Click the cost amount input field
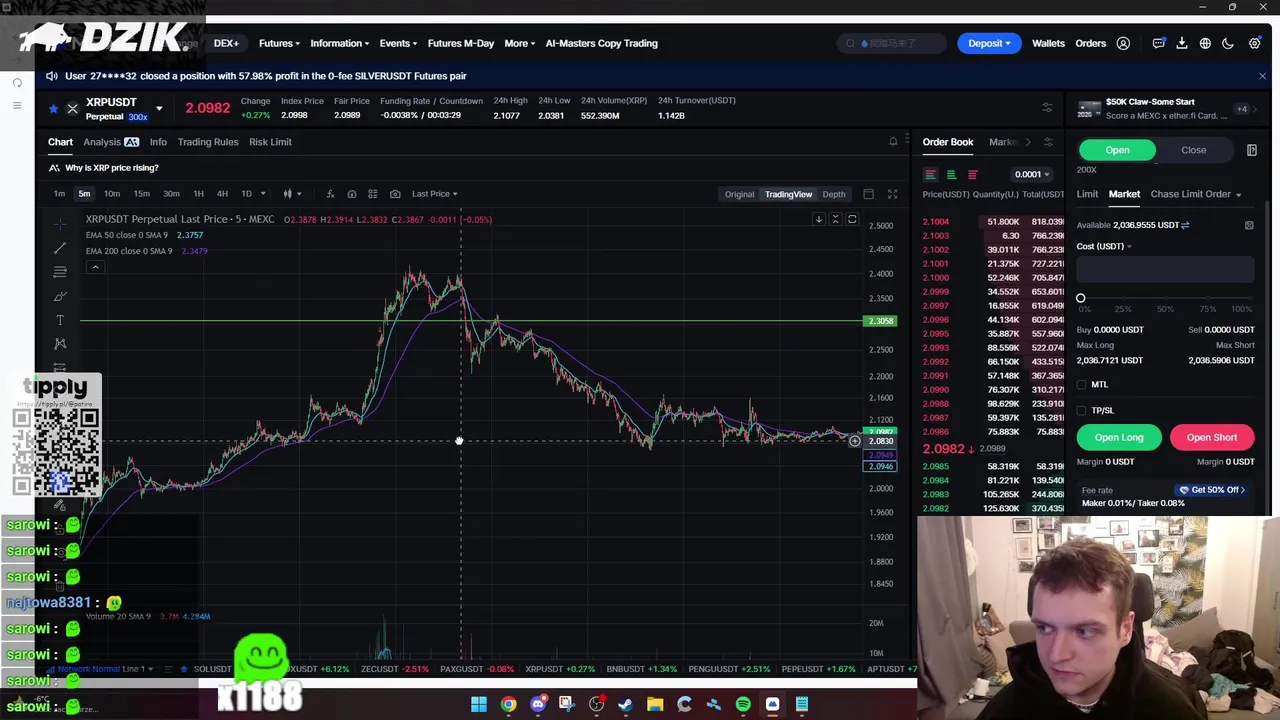Viewport: 1280px width, 720px height. [1165, 269]
